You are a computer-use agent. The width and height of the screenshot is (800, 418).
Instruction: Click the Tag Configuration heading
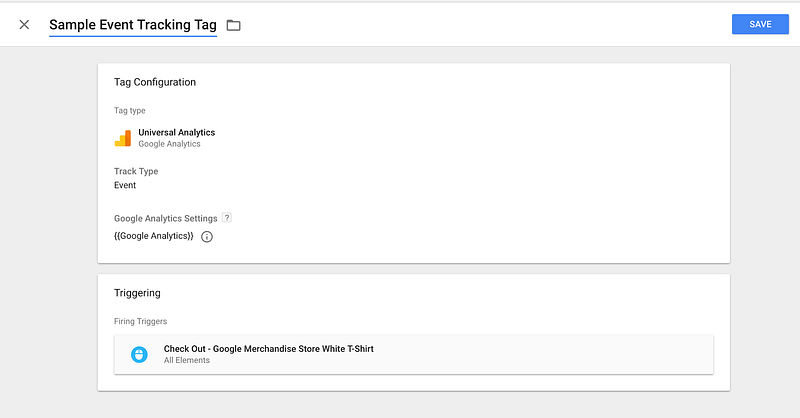tap(155, 82)
